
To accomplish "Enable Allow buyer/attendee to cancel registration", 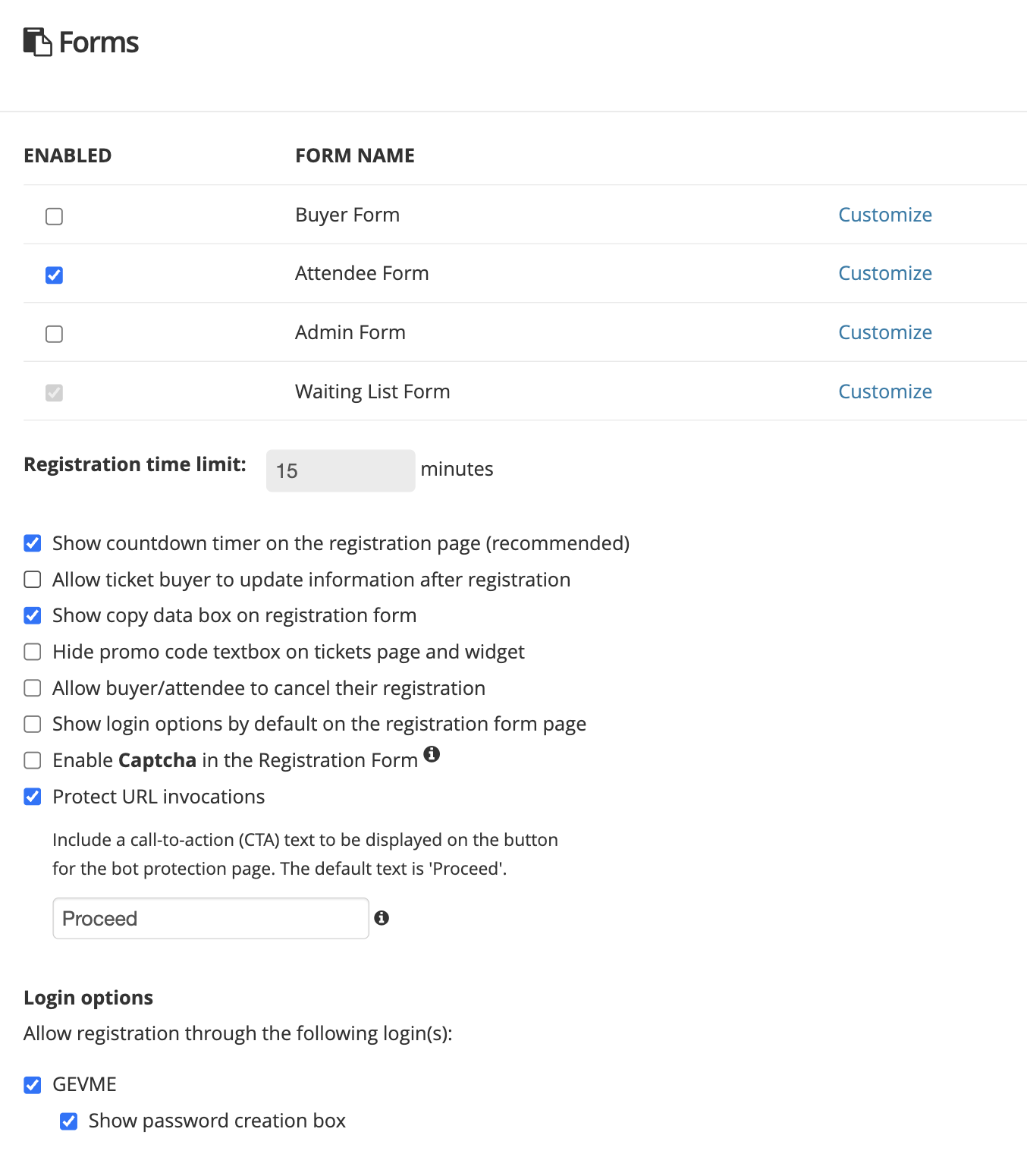I will [33, 688].
